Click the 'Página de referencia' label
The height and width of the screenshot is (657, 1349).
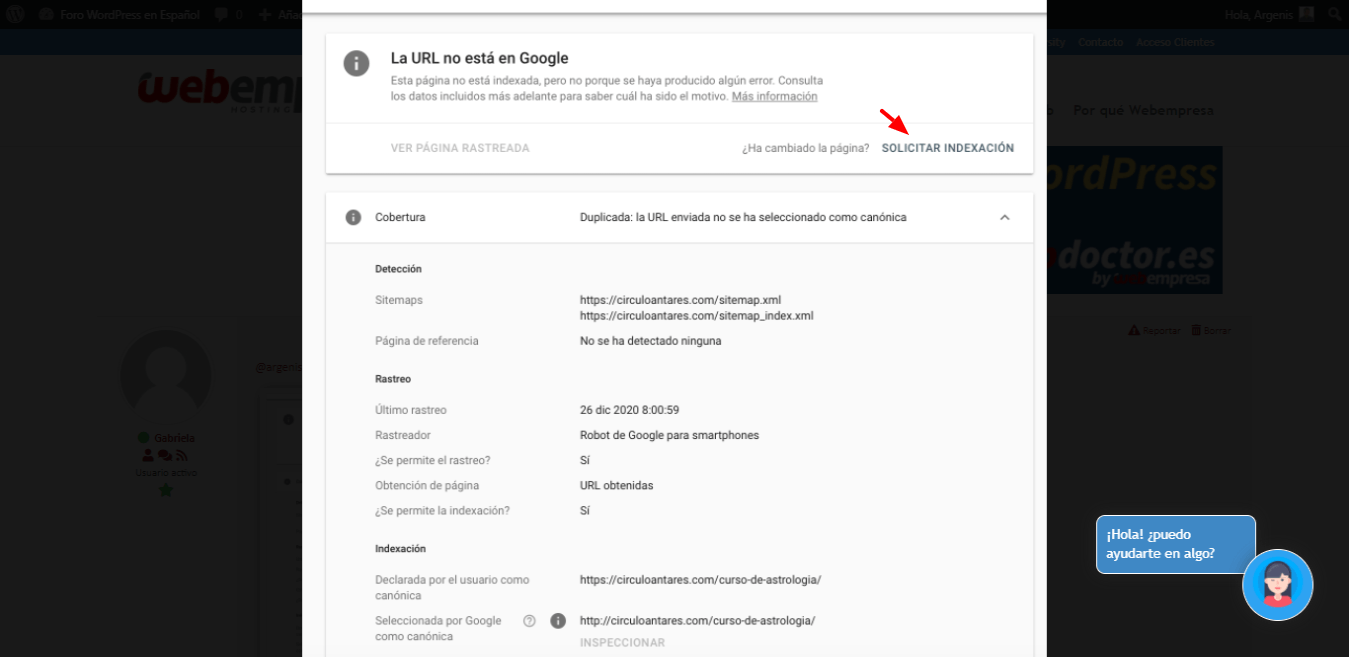427,341
